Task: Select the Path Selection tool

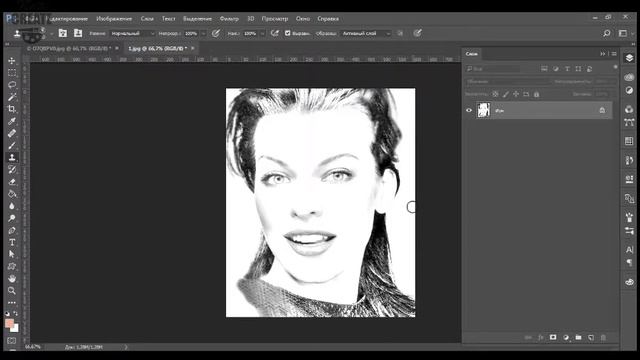Action: (x=12, y=254)
